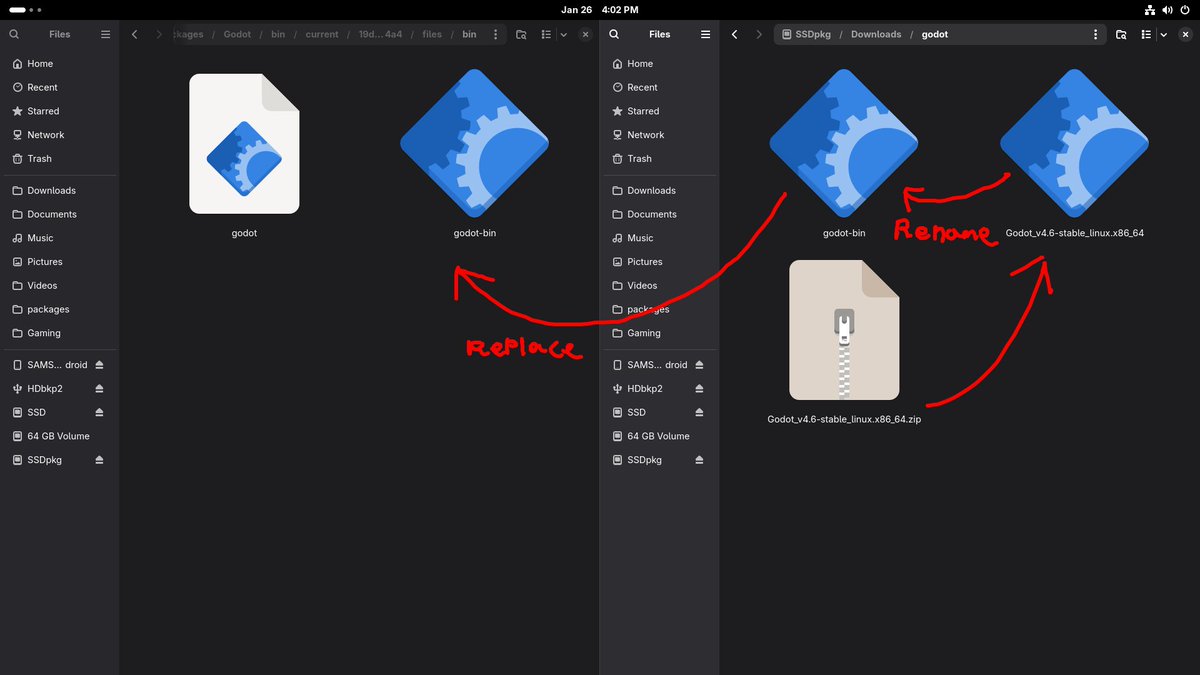The image size is (1200, 675).
Task: Toggle list view in the right Files window
Action: click(1145, 34)
